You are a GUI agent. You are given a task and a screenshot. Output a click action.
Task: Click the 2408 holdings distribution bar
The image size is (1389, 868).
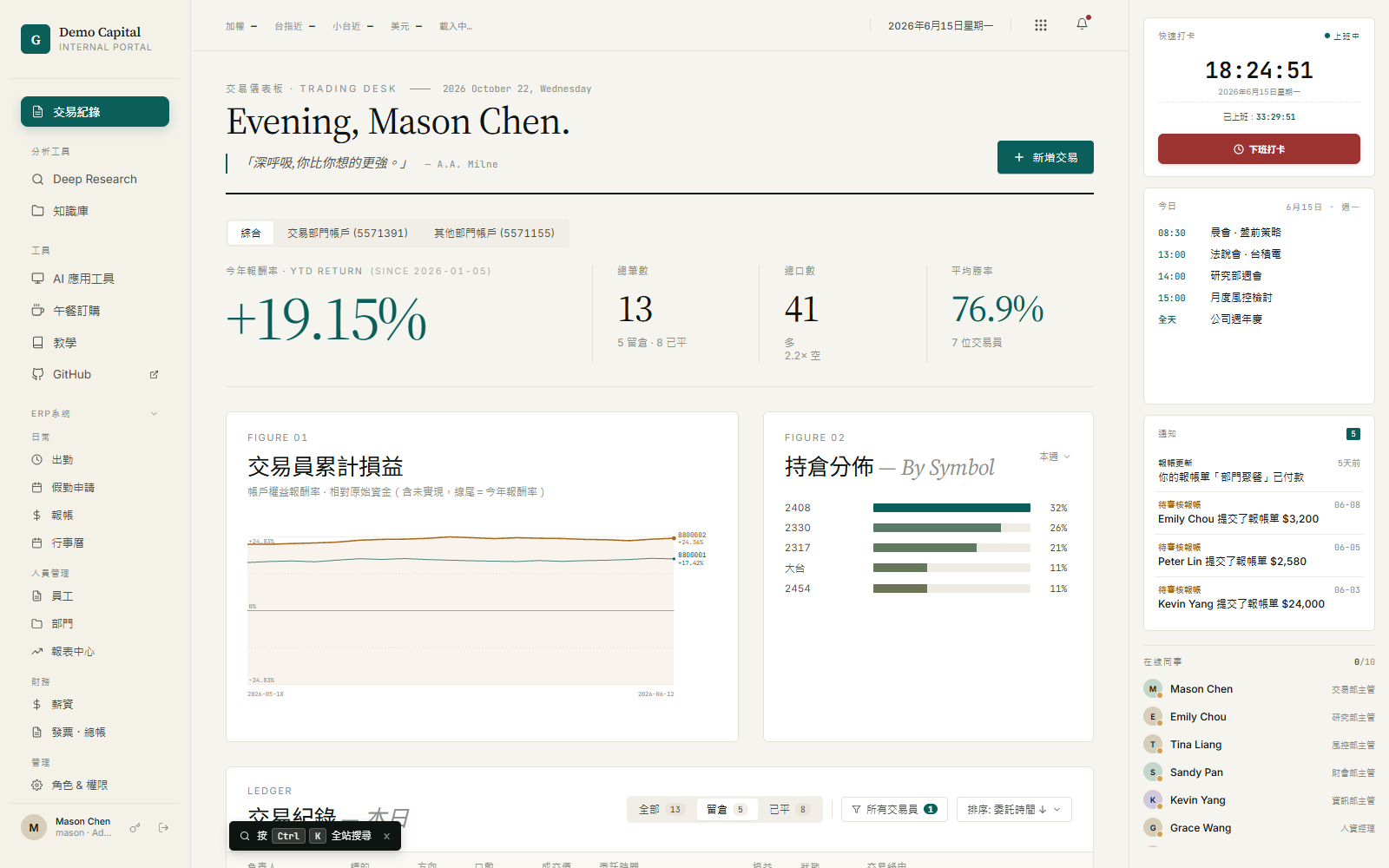(951, 508)
